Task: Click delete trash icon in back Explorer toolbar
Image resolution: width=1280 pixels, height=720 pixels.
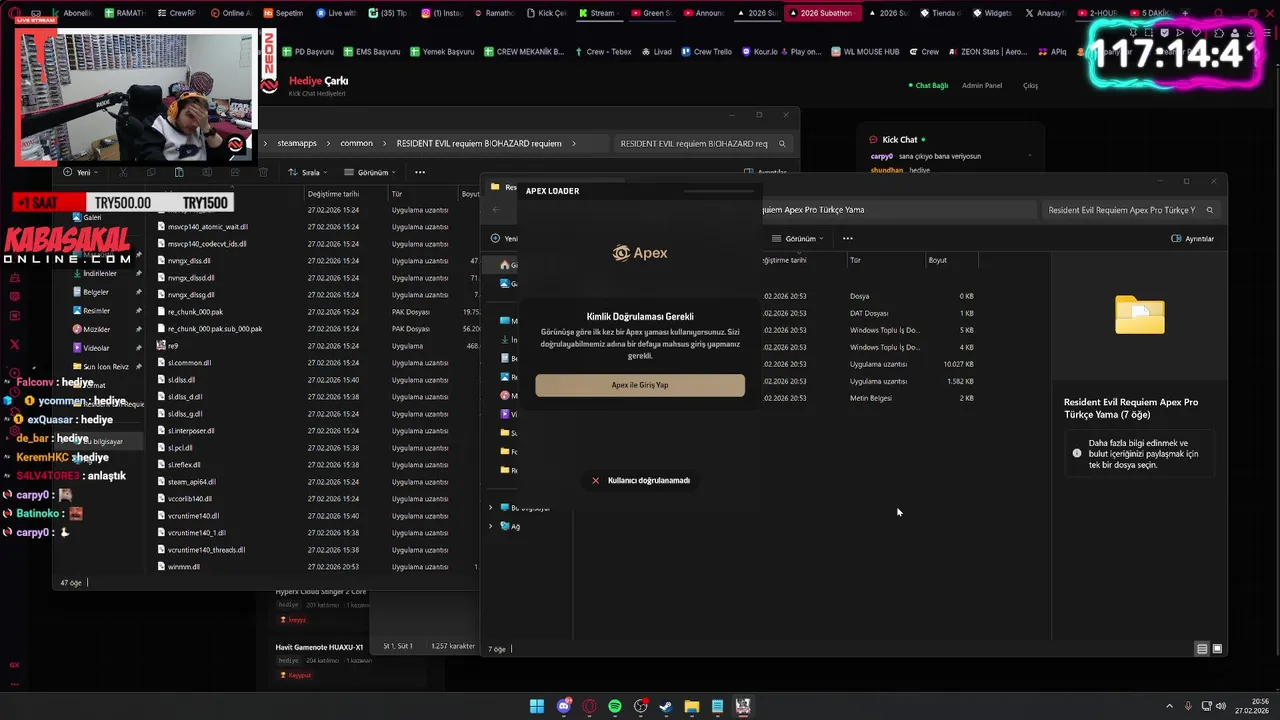Action: coord(261,172)
